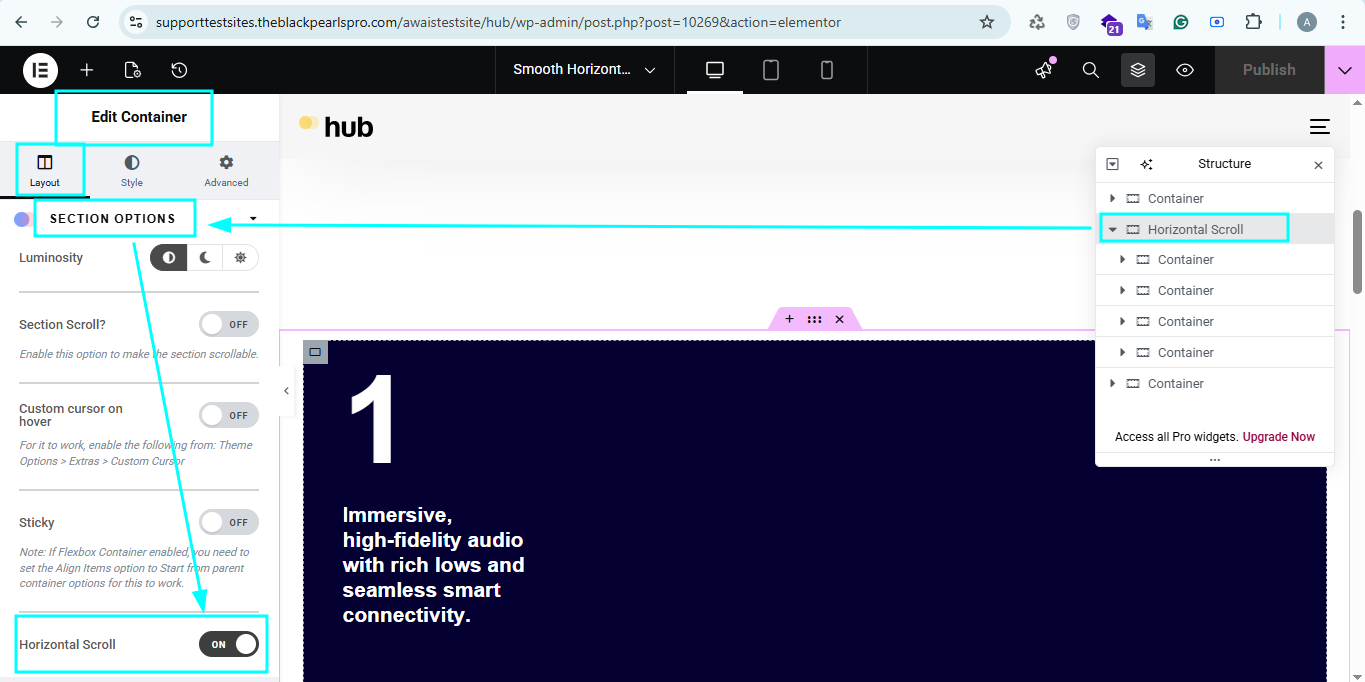Open publish options dropdown arrow
This screenshot has width=1365, height=682.
(1344, 70)
